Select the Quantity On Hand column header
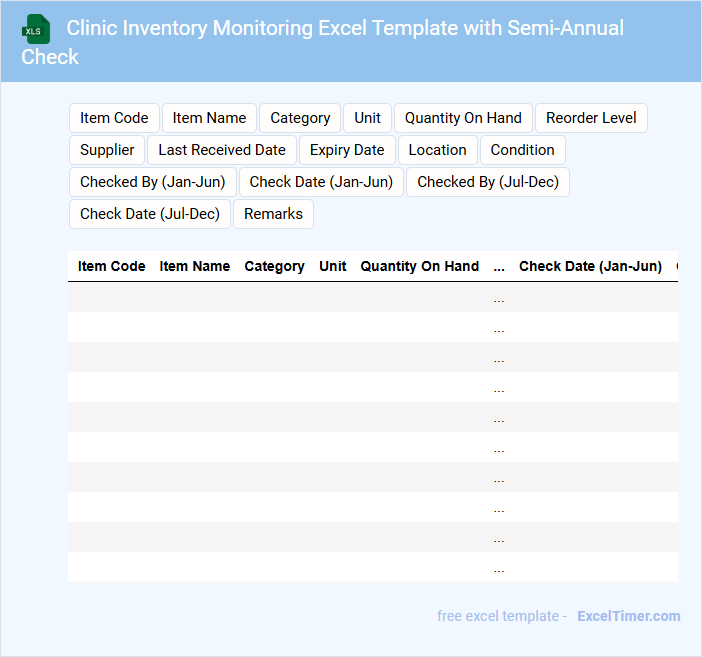The height and width of the screenshot is (657, 702). click(x=419, y=266)
